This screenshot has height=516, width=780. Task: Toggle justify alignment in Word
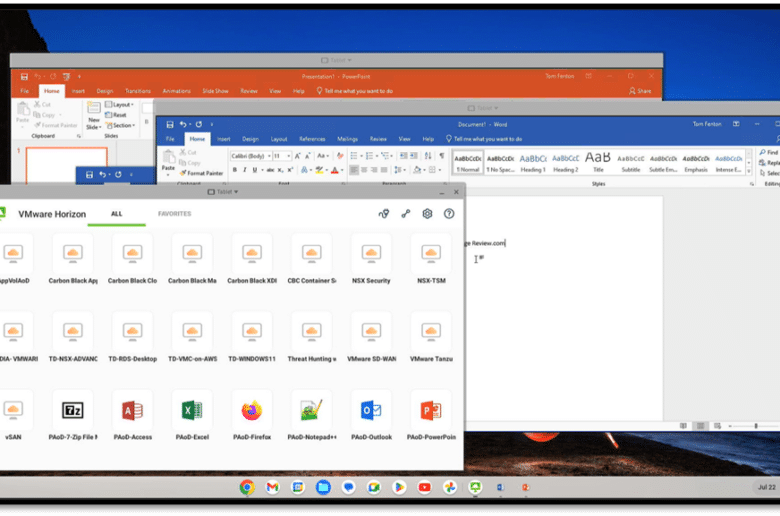[384, 170]
